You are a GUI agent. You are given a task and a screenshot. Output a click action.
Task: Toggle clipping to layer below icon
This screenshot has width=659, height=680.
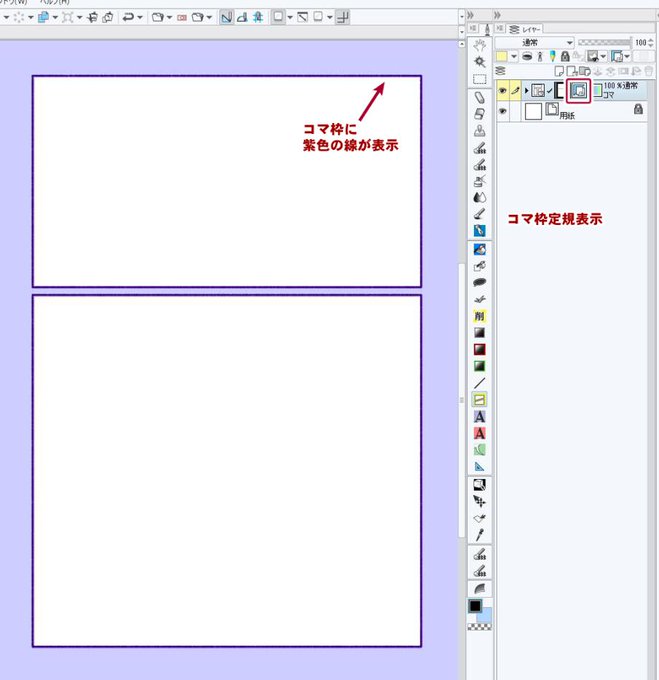click(x=527, y=56)
